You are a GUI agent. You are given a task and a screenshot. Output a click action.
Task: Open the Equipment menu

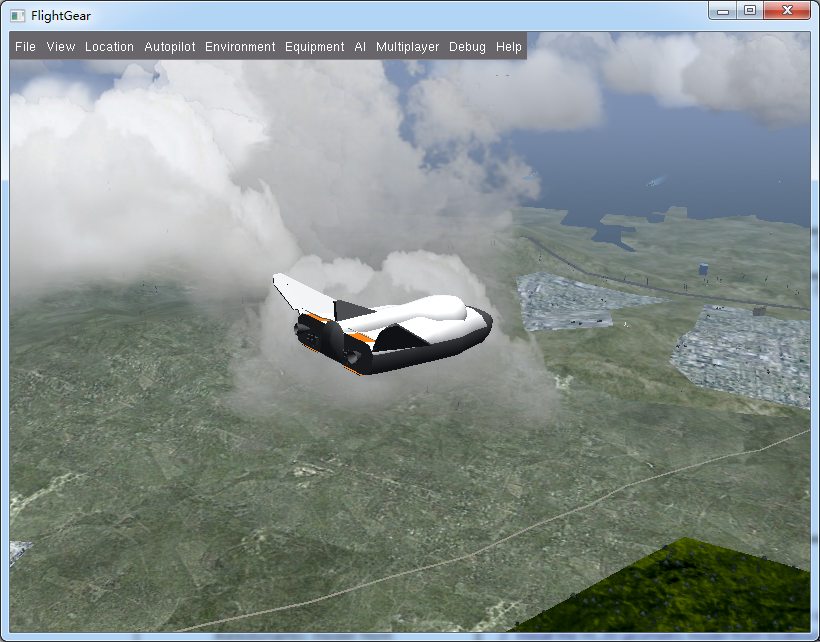(314, 47)
